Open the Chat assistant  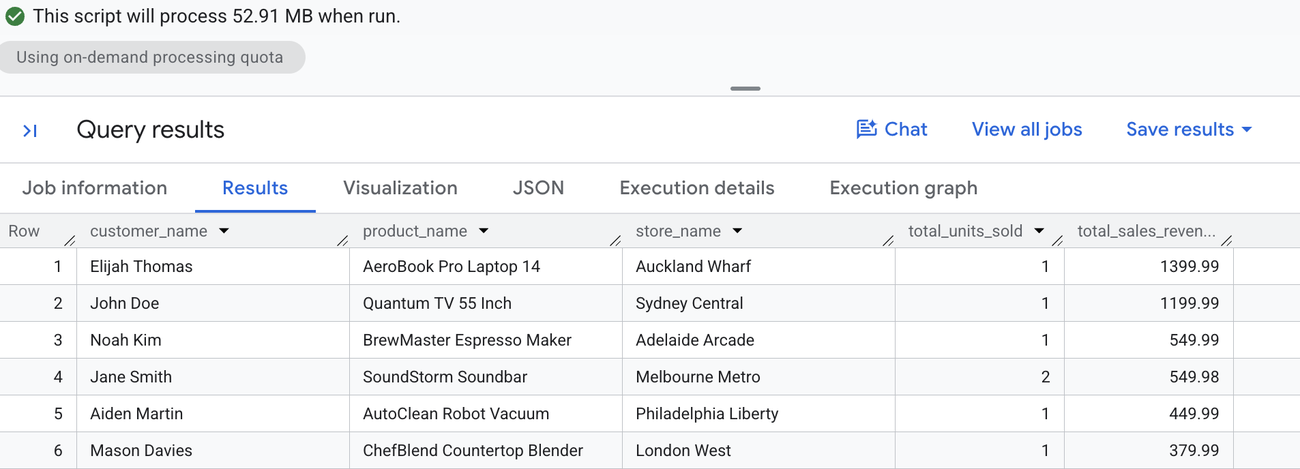coord(892,129)
